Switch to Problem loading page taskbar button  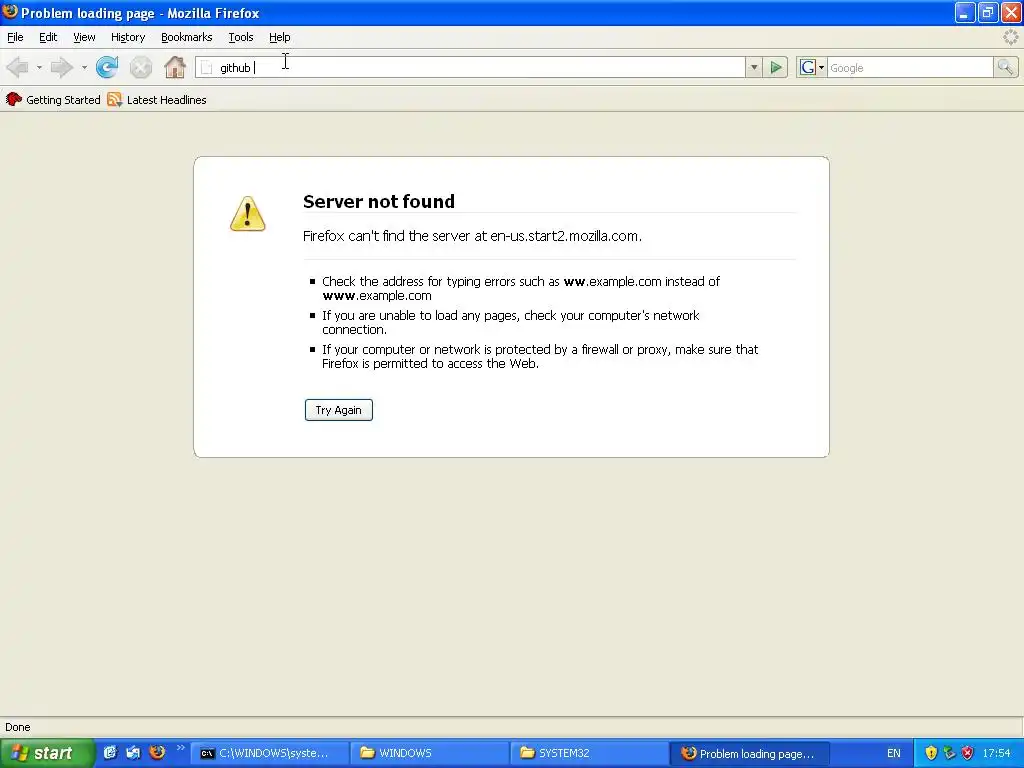coord(750,753)
